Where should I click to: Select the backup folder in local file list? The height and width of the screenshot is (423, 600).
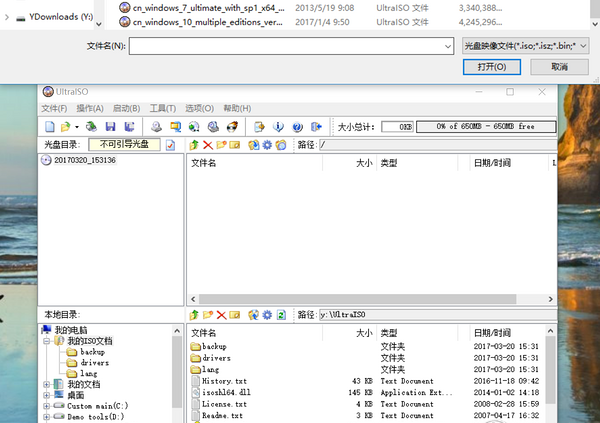pyautogui.click(x=214, y=346)
